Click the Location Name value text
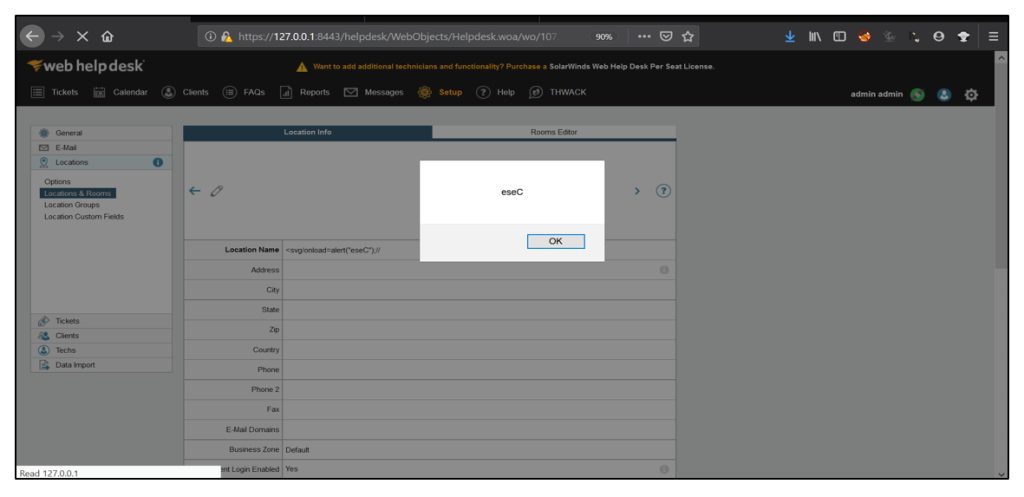The image size is (1024, 497). click(333, 250)
